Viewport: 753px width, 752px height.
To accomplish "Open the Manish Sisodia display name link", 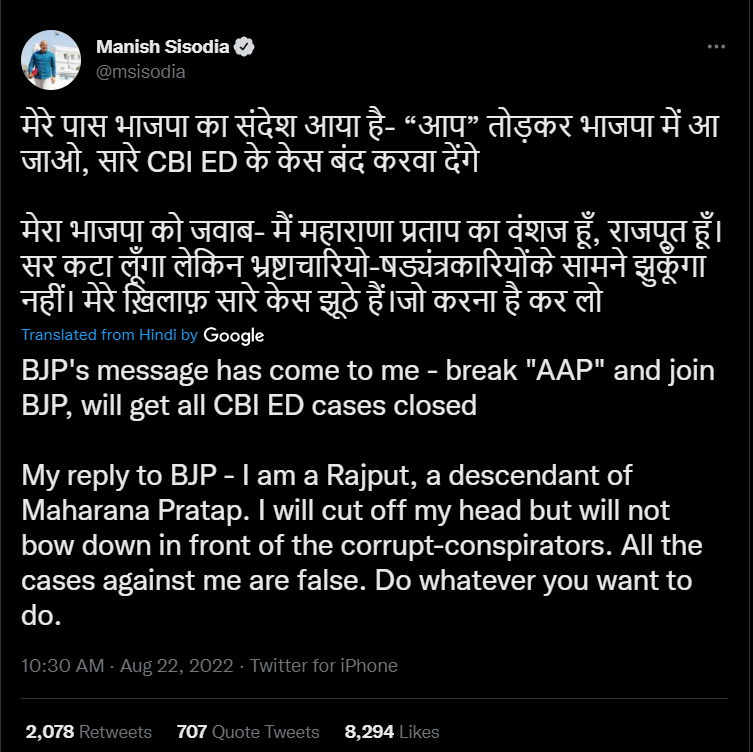I will click(166, 47).
